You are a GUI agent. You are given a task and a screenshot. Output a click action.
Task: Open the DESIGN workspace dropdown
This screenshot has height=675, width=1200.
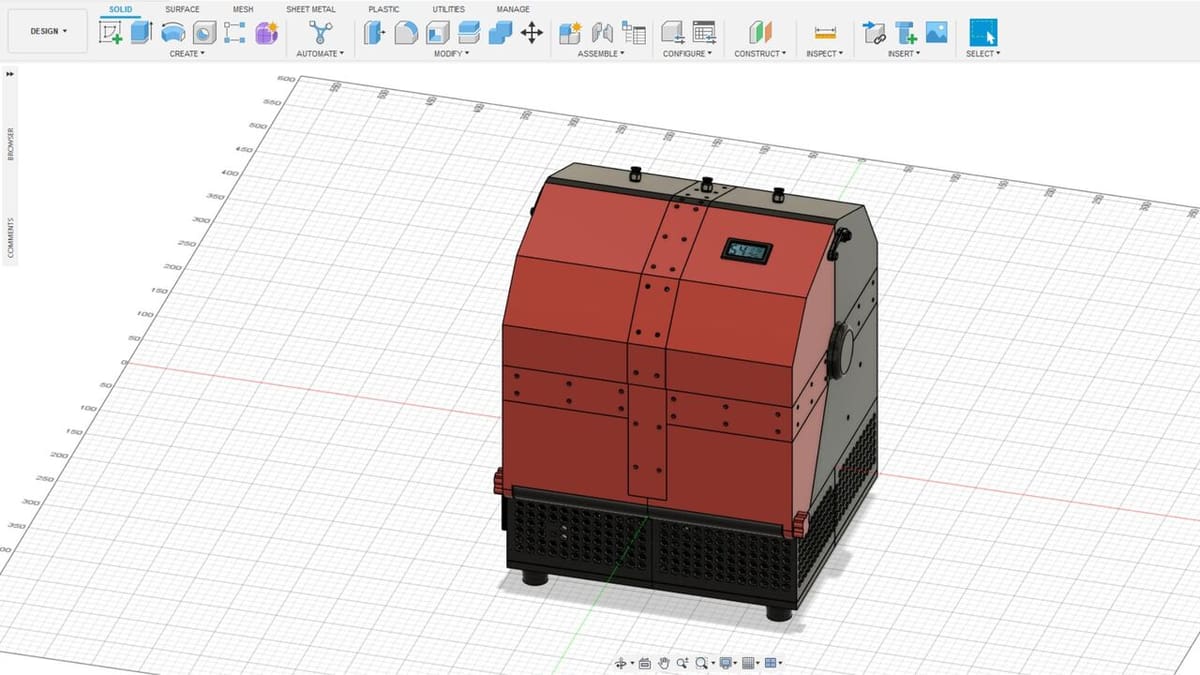coord(49,31)
